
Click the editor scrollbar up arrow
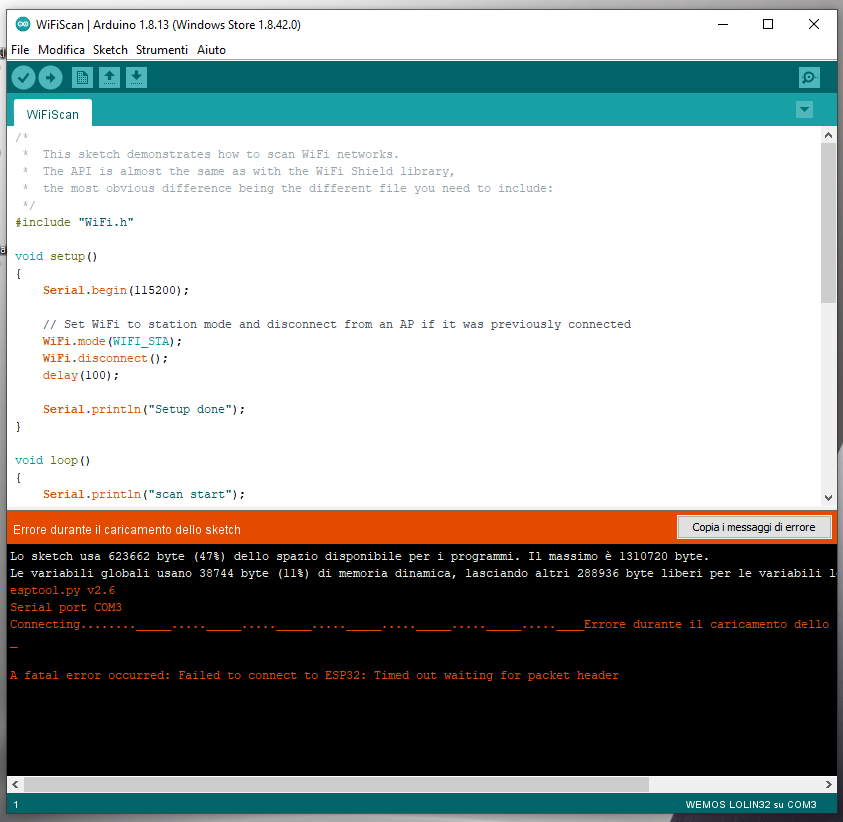click(828, 135)
